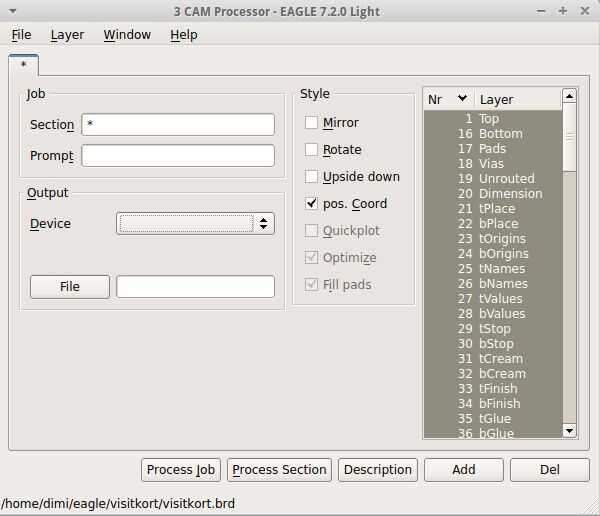Maximize the CAM Processor window

(562, 11)
